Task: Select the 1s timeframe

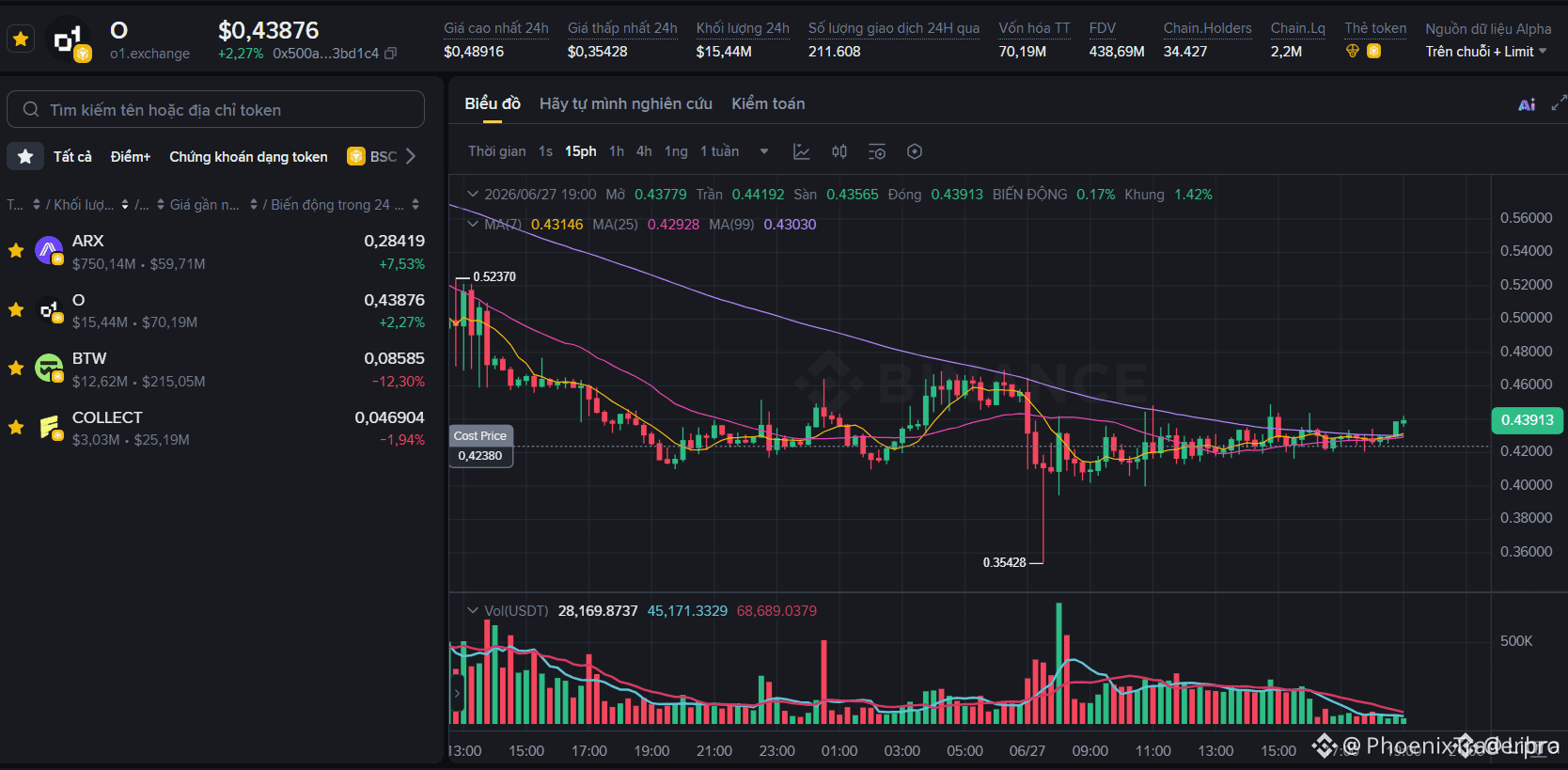Action: click(545, 151)
